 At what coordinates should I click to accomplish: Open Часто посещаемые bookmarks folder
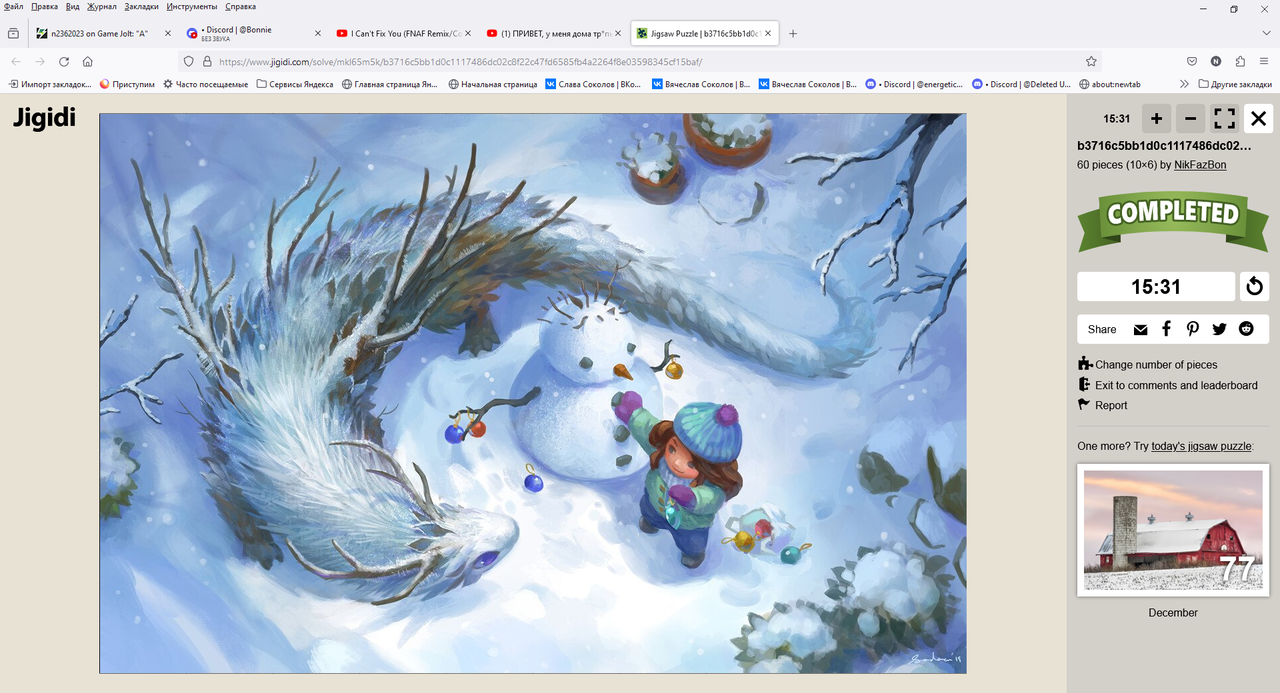205,84
